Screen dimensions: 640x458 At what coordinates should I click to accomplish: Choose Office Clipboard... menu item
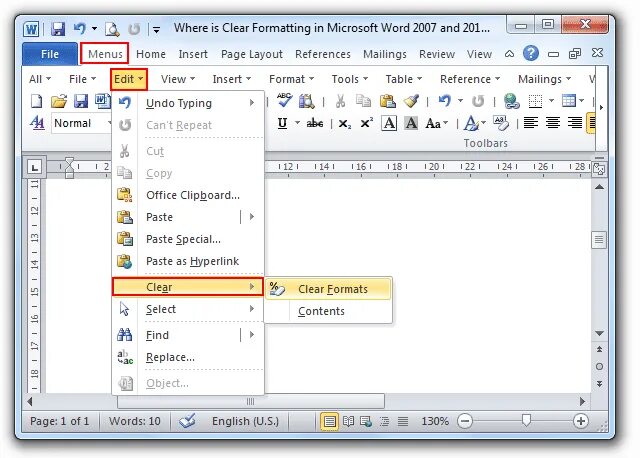tap(188, 195)
